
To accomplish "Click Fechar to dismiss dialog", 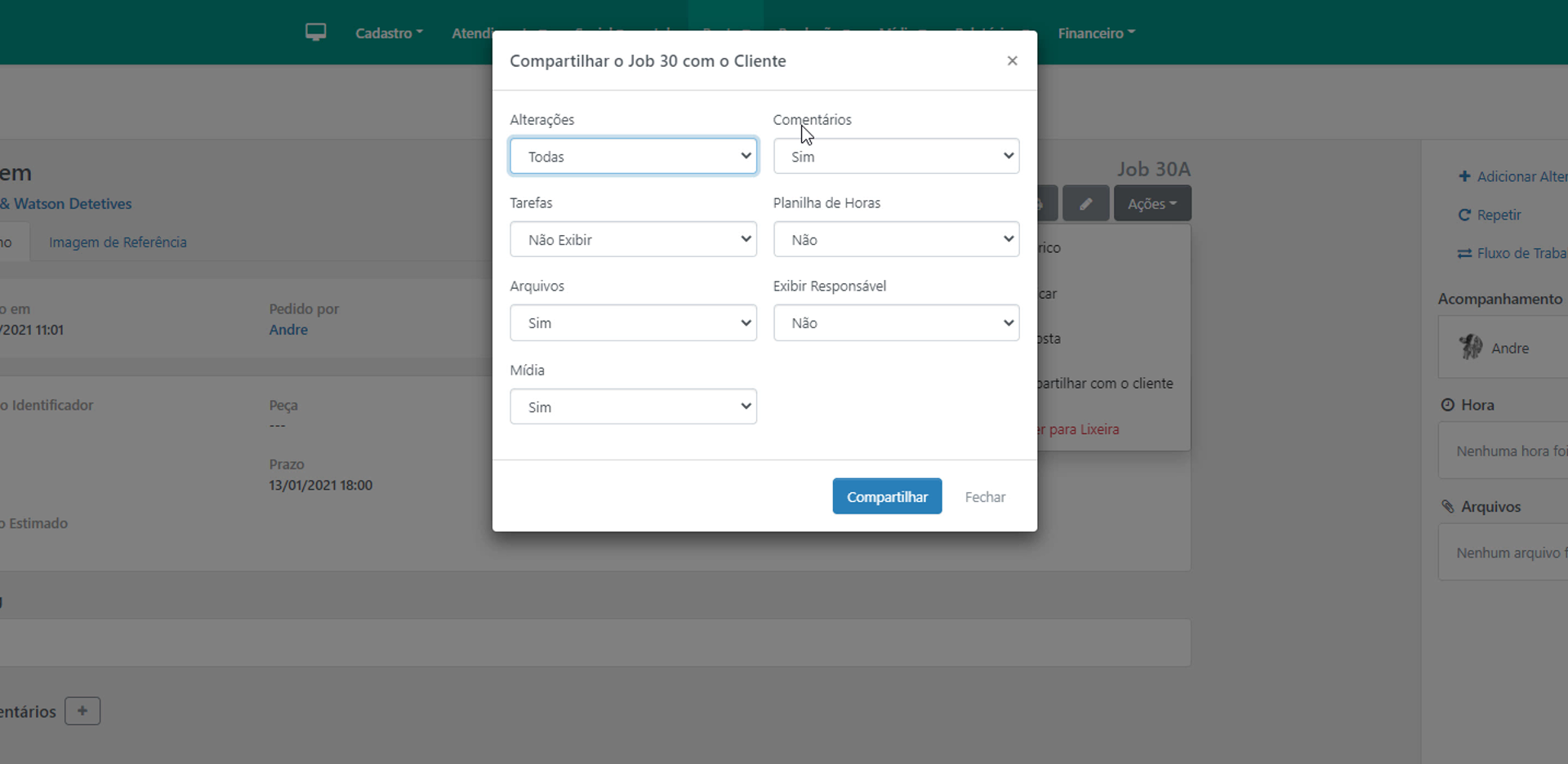I will (x=985, y=497).
